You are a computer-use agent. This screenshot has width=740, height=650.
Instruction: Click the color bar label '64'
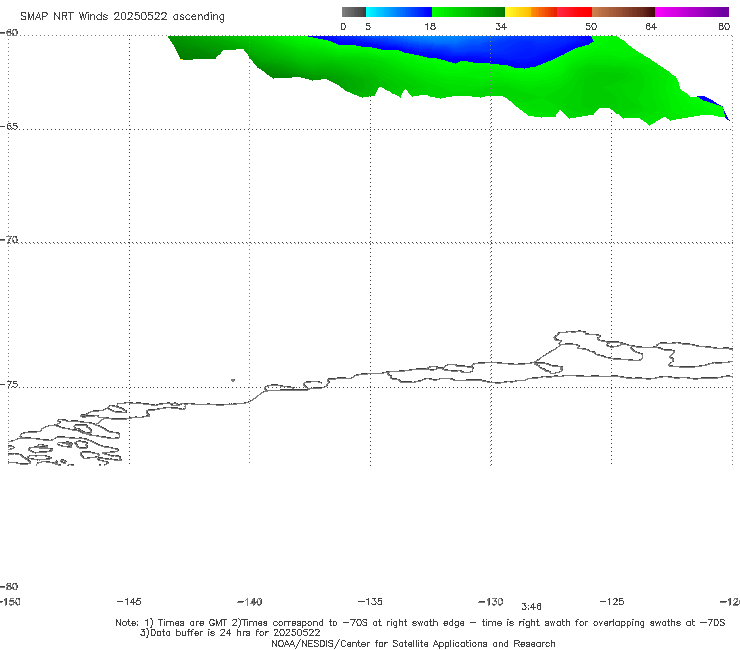pyautogui.click(x=651, y=26)
